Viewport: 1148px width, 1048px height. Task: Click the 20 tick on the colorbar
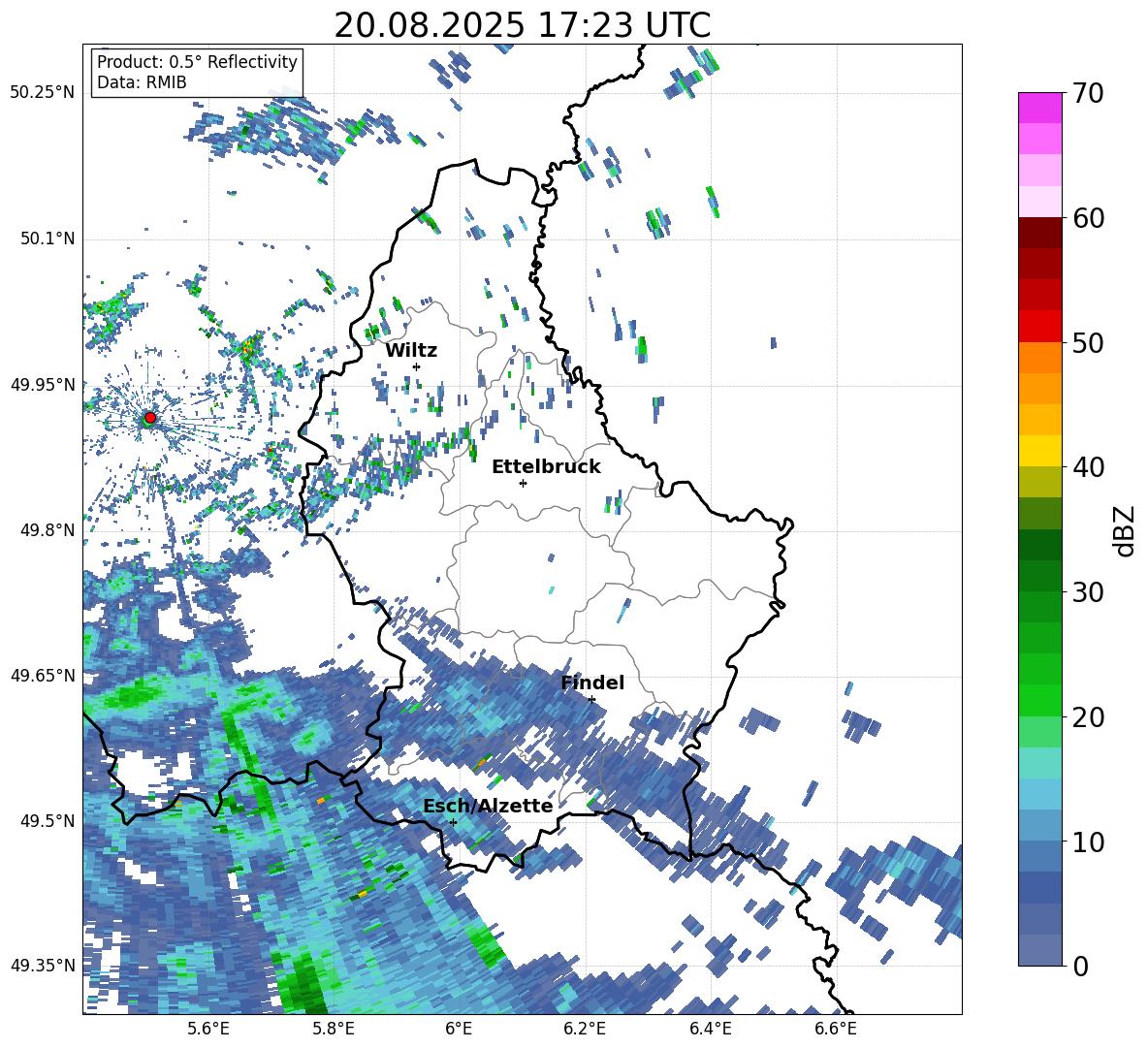(1087, 716)
